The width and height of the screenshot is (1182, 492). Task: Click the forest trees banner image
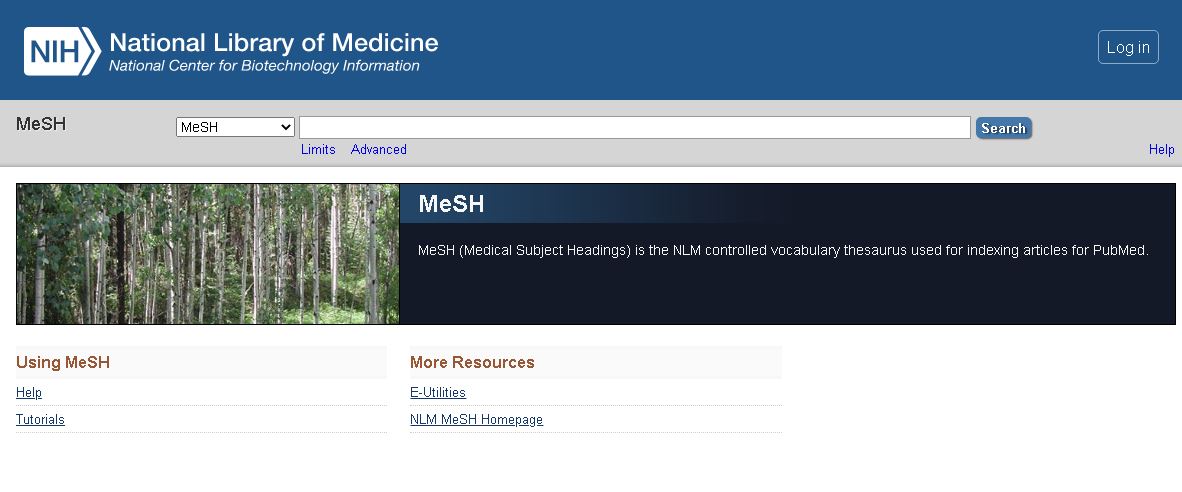[208, 254]
